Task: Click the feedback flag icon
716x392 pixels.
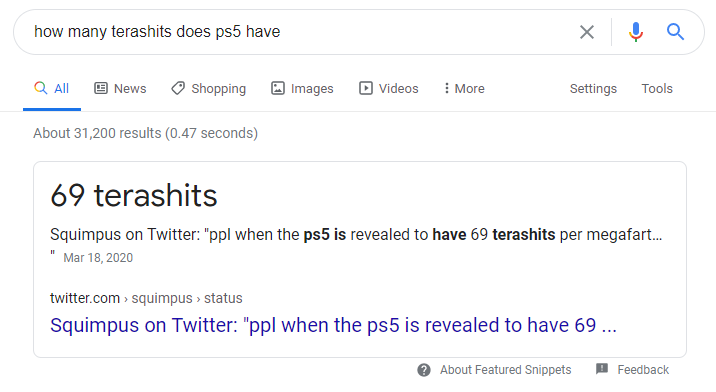Action: 602,369
